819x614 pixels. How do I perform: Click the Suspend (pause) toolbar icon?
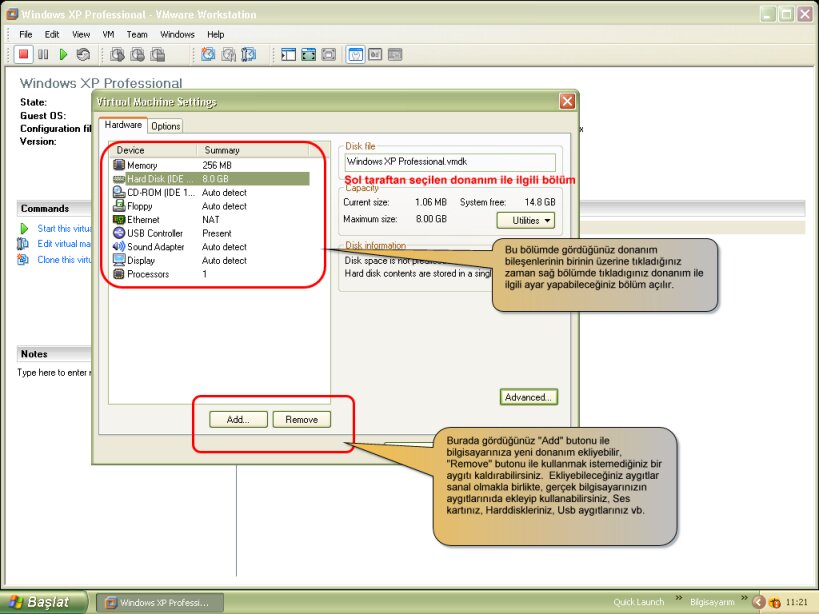coord(43,54)
